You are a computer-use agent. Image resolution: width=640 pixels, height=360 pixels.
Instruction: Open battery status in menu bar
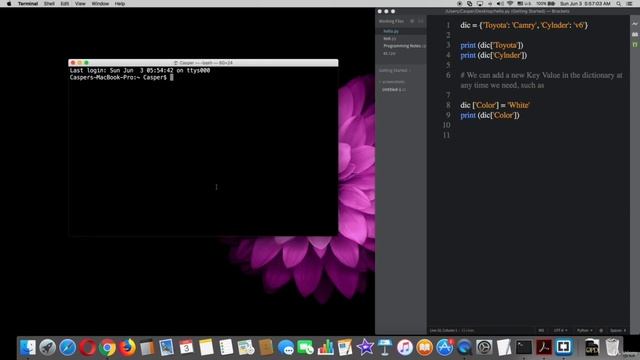pyautogui.click(x=547, y=4)
